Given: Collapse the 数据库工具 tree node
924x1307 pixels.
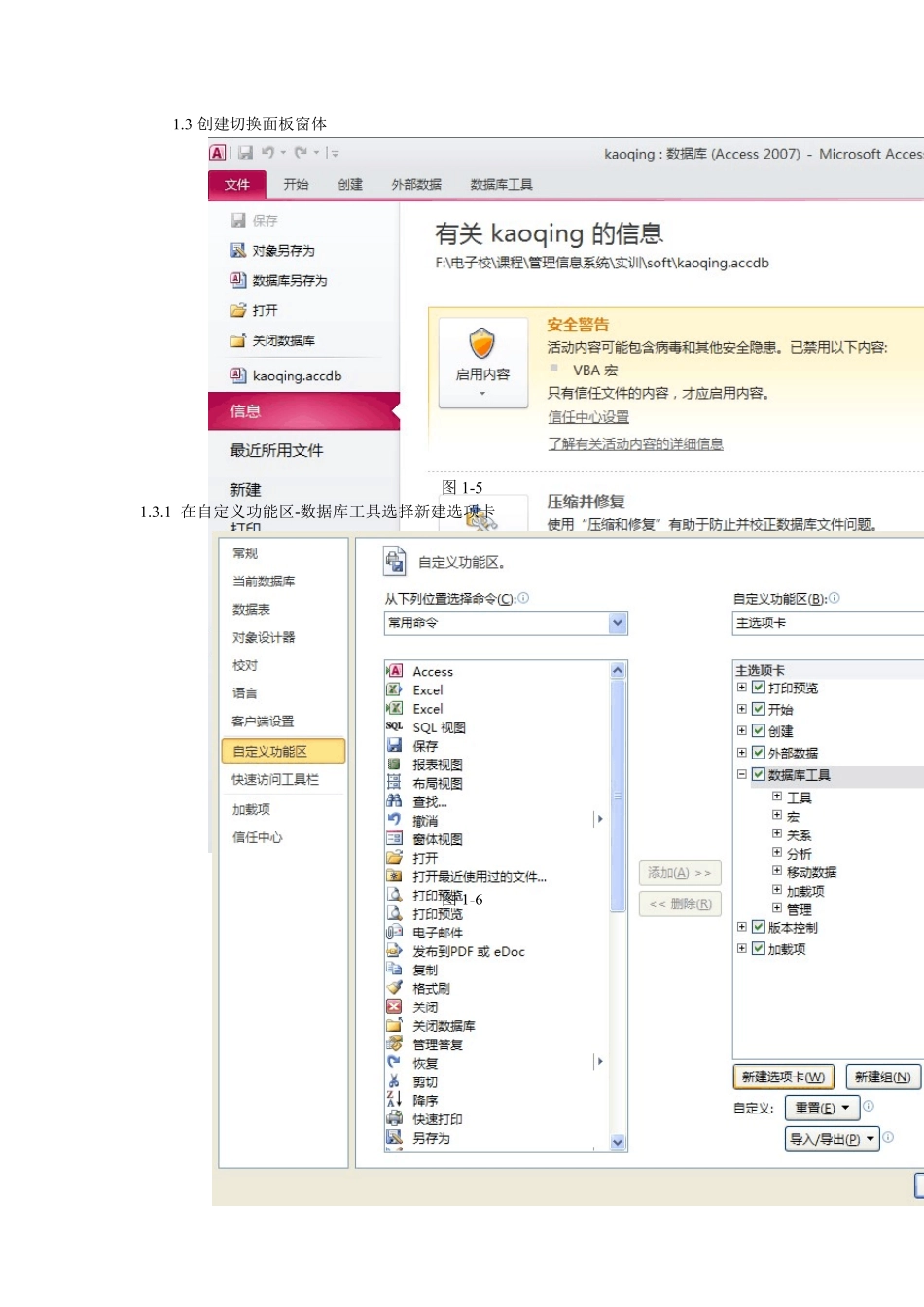Looking at the screenshot, I should [x=742, y=775].
